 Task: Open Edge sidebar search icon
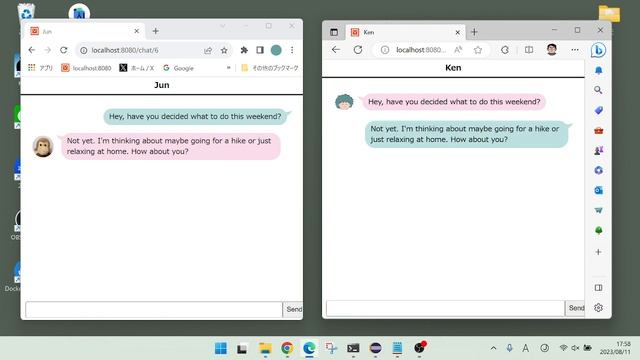598,90
